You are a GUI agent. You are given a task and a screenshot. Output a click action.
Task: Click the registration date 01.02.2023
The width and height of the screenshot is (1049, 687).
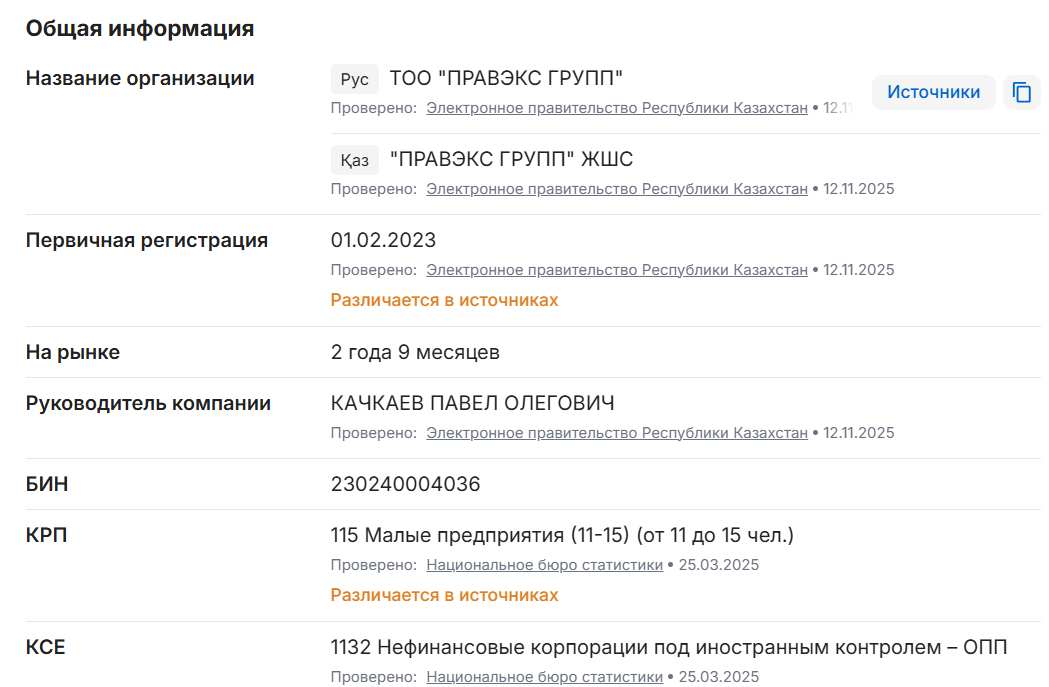[383, 241]
